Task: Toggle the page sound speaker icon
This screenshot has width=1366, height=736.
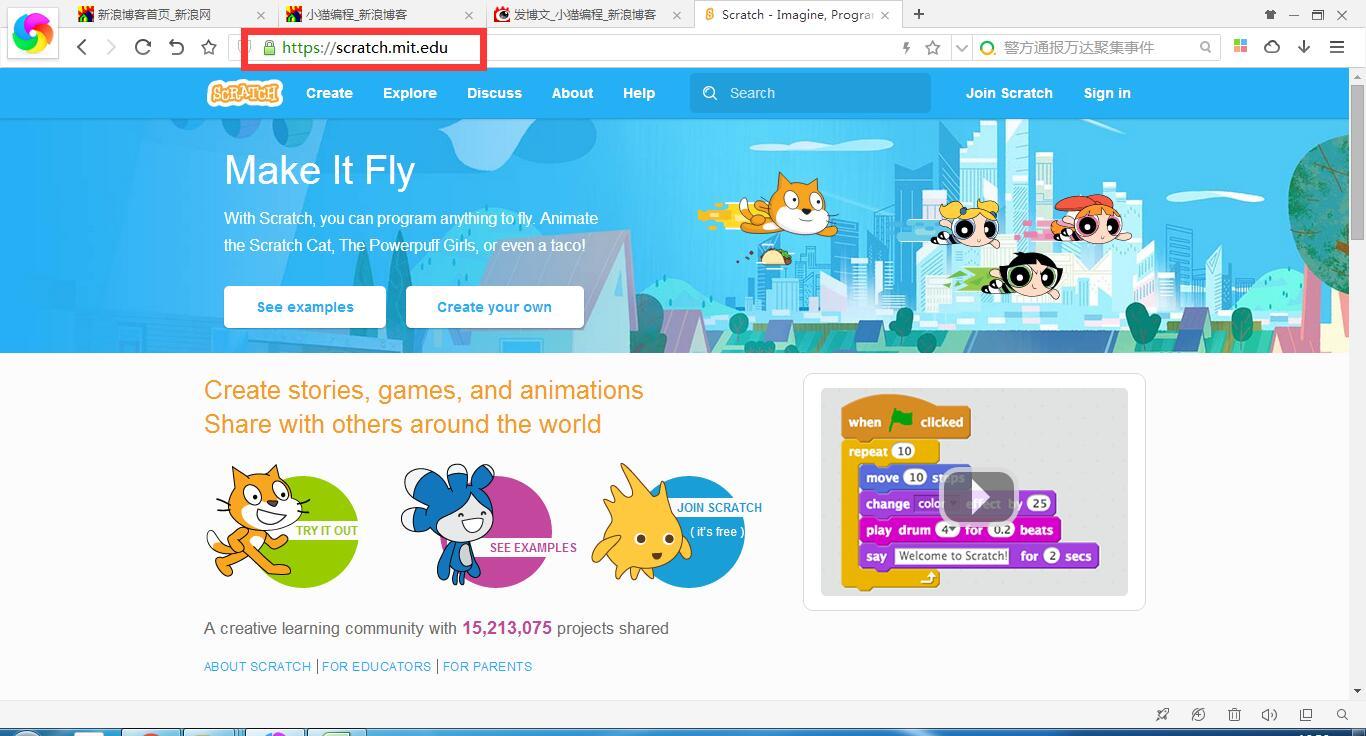Action: point(1270,714)
